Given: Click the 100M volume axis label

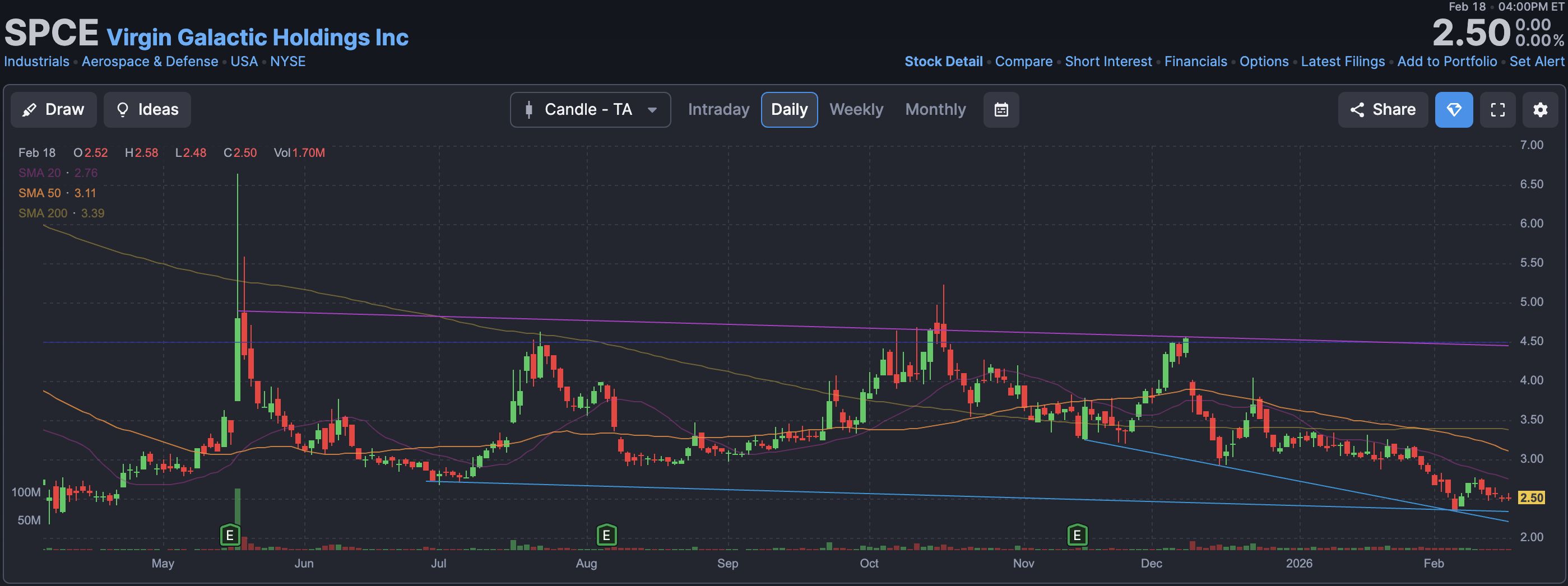Looking at the screenshot, I should 26,492.
